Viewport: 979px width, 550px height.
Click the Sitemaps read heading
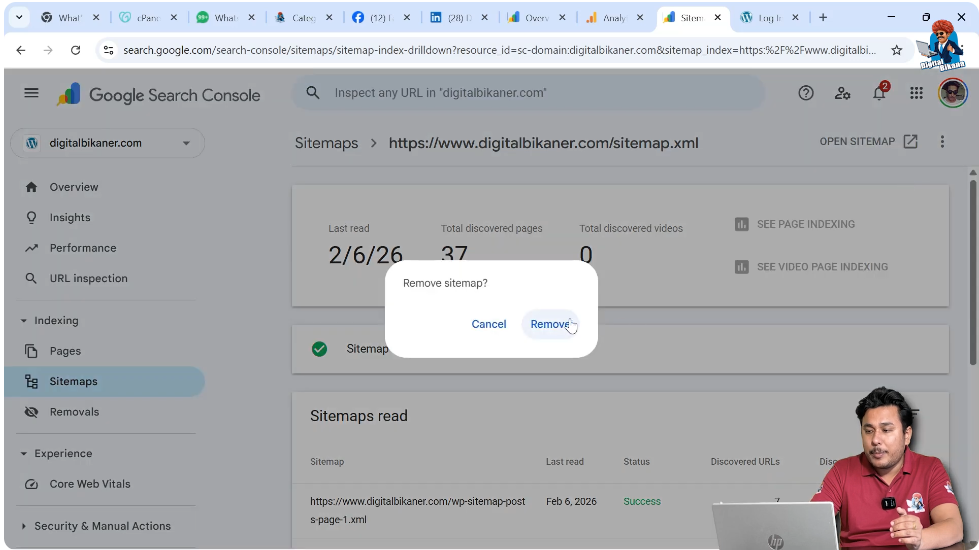358,416
